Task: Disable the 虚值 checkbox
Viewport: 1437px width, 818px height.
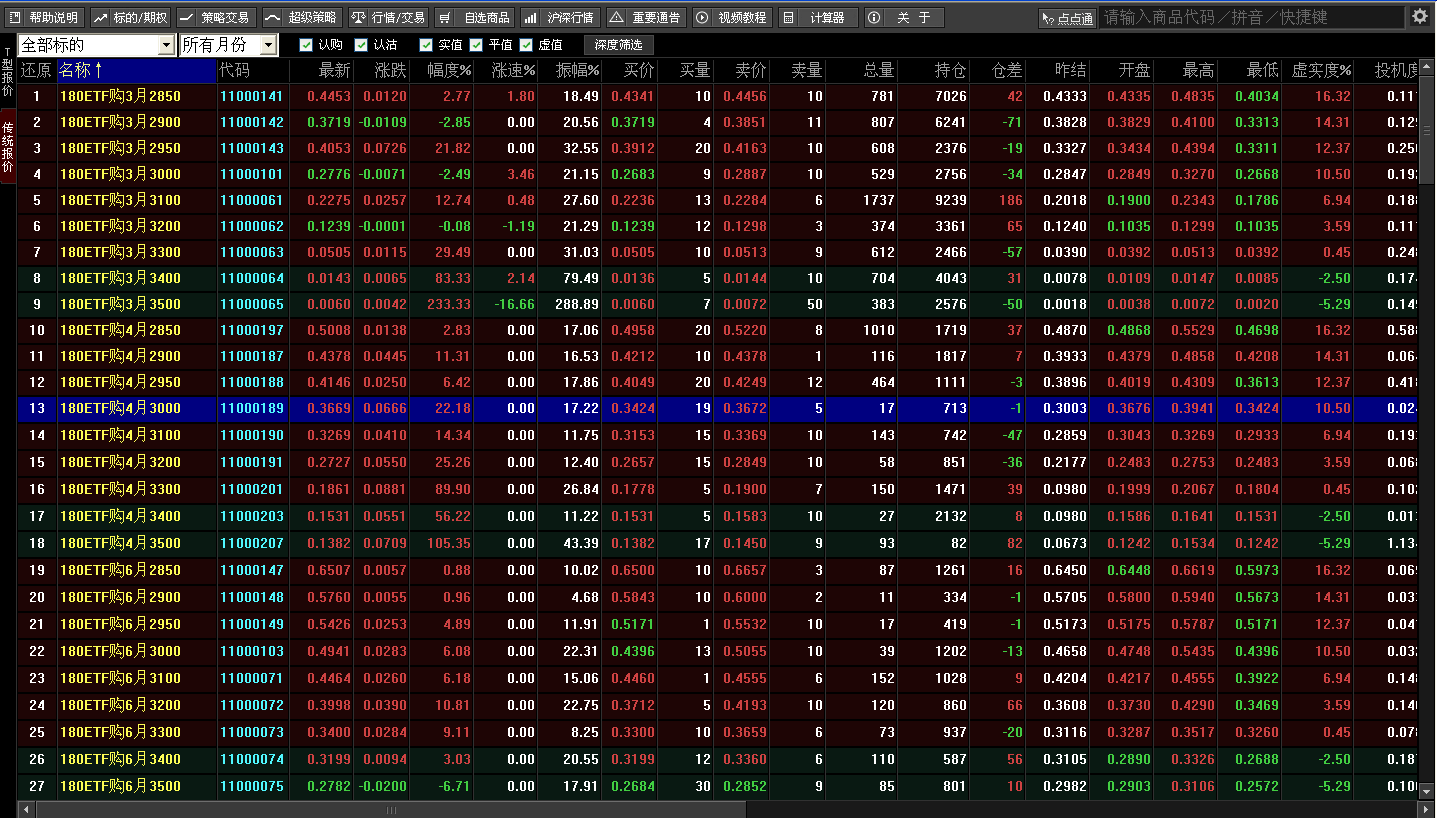Action: pos(526,45)
